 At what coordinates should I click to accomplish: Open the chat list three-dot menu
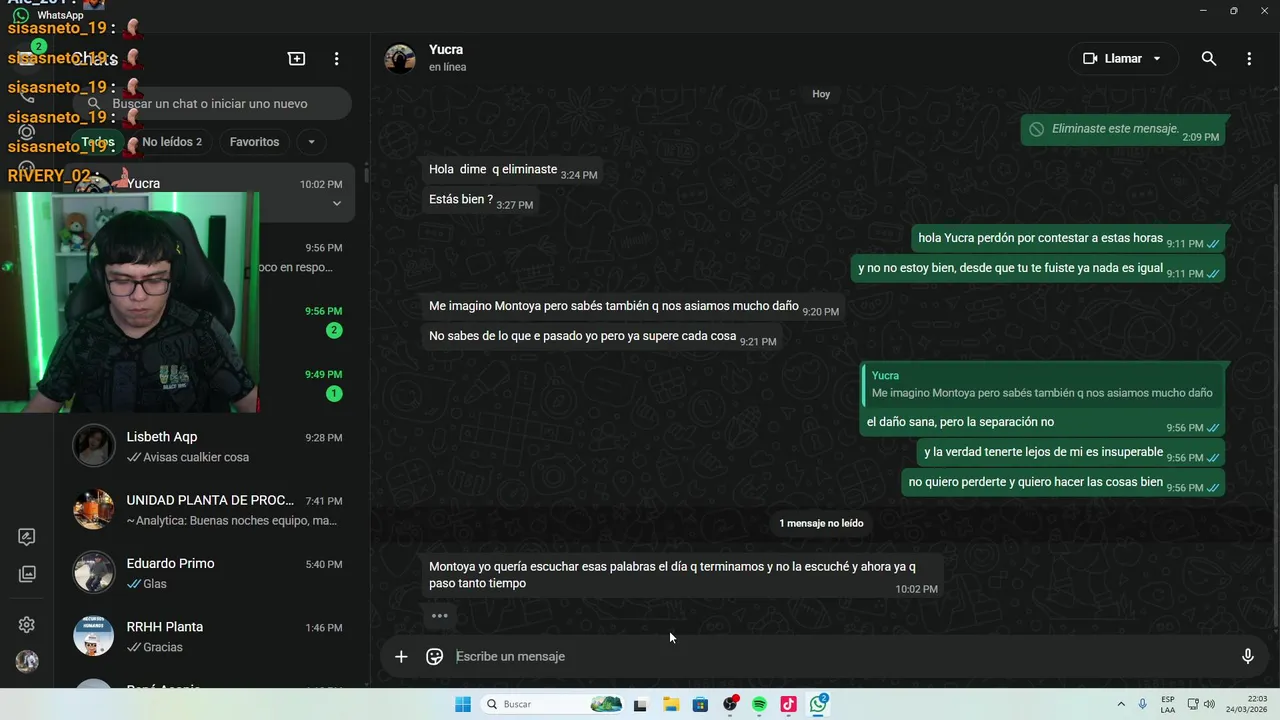[337, 59]
